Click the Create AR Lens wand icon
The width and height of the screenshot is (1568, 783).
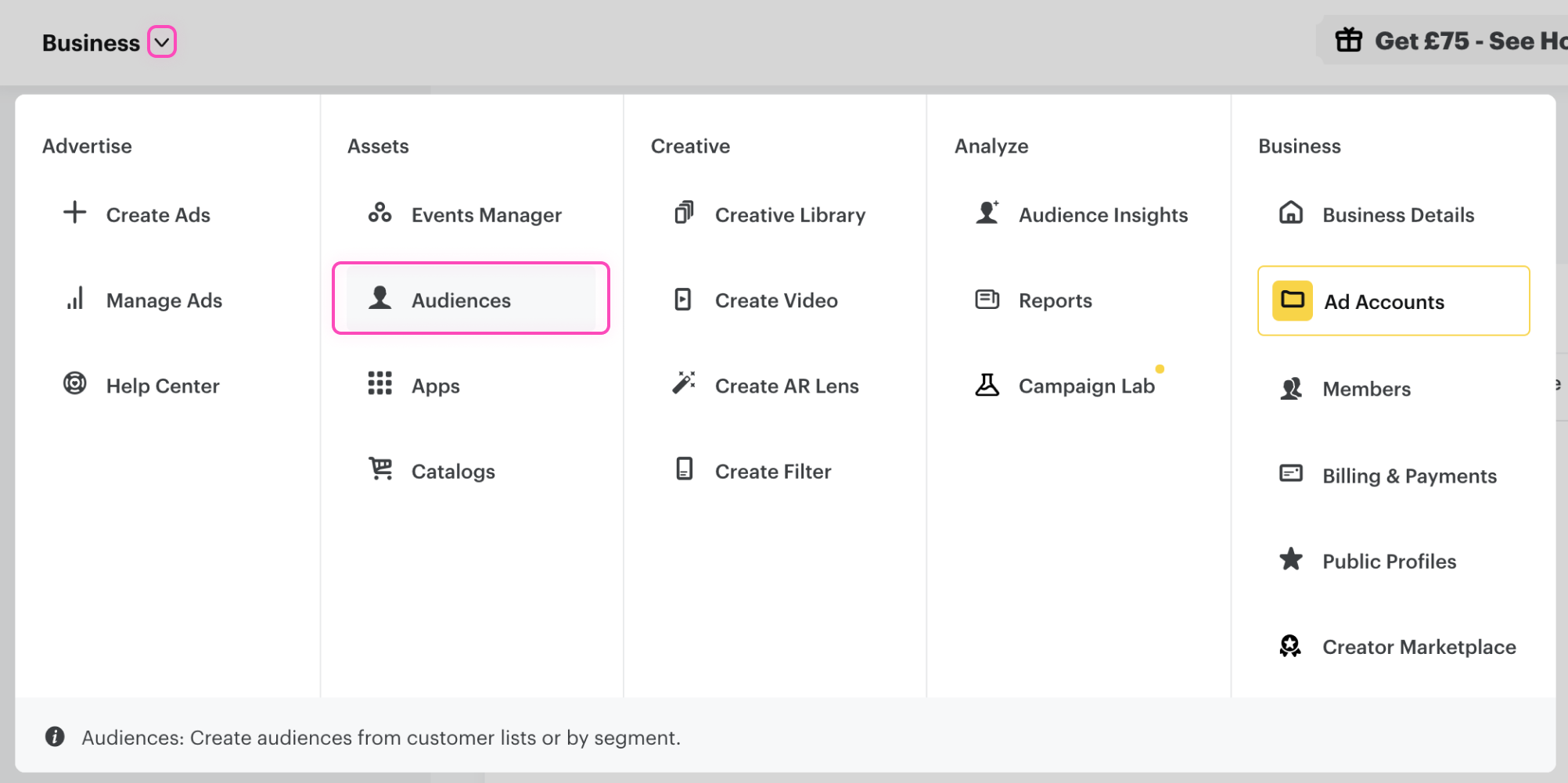pos(684,384)
